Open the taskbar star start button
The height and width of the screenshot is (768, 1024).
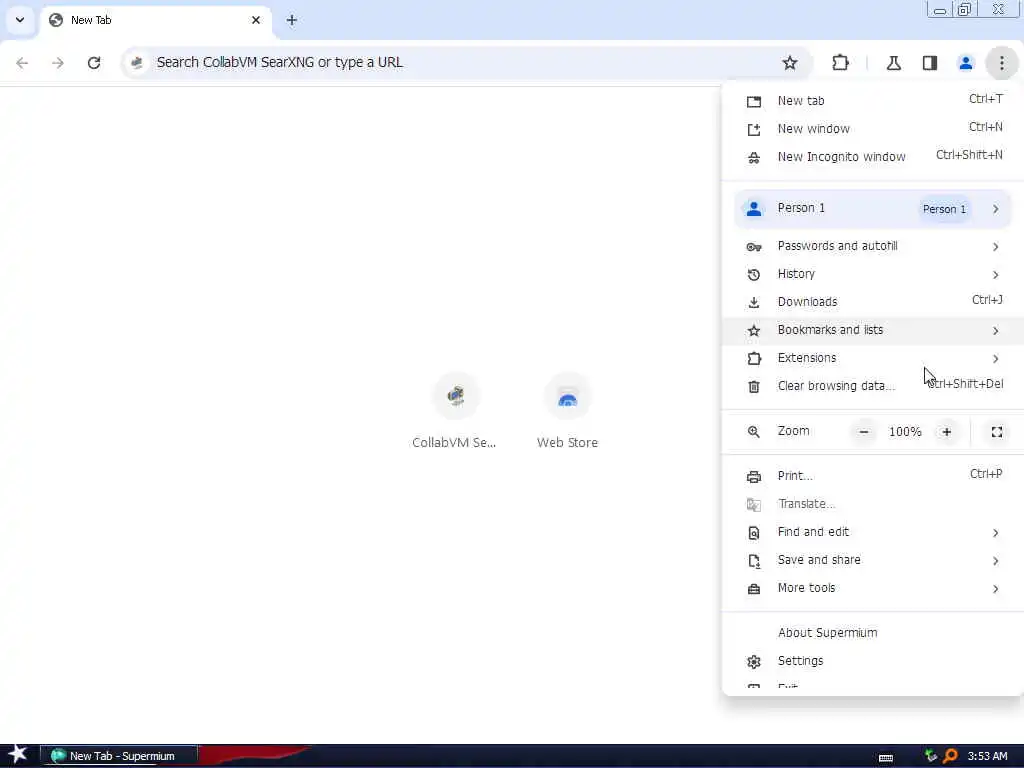[x=18, y=755]
